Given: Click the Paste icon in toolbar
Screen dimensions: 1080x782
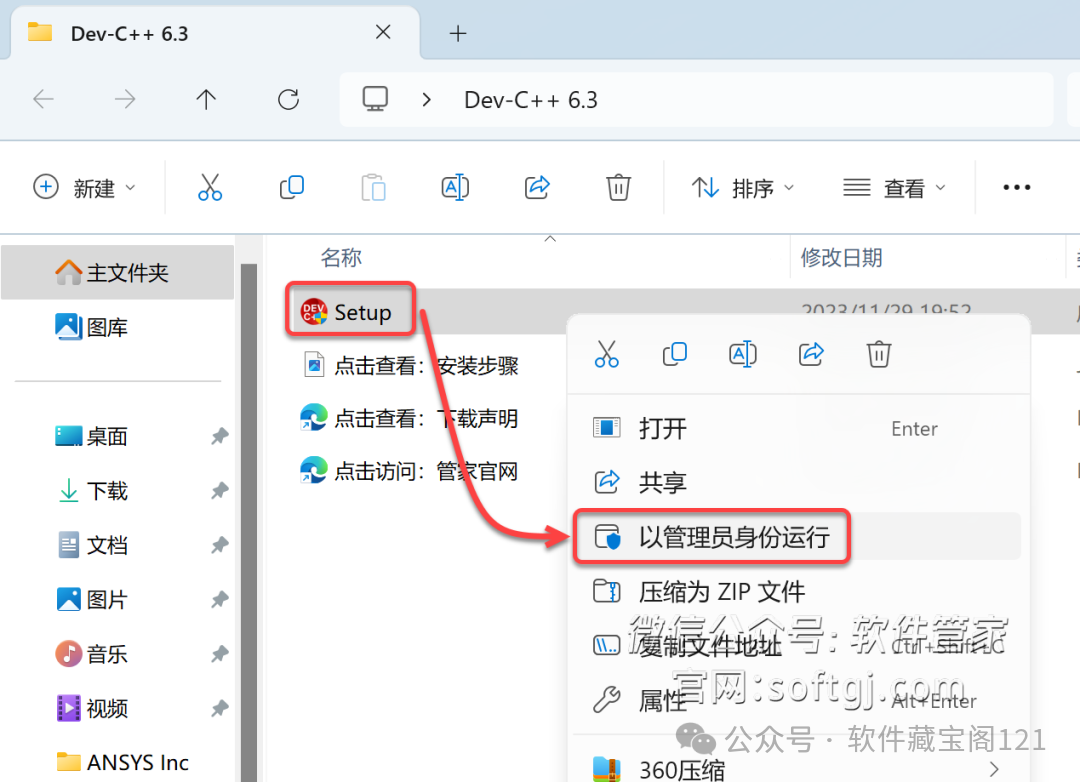Looking at the screenshot, I should [373, 187].
